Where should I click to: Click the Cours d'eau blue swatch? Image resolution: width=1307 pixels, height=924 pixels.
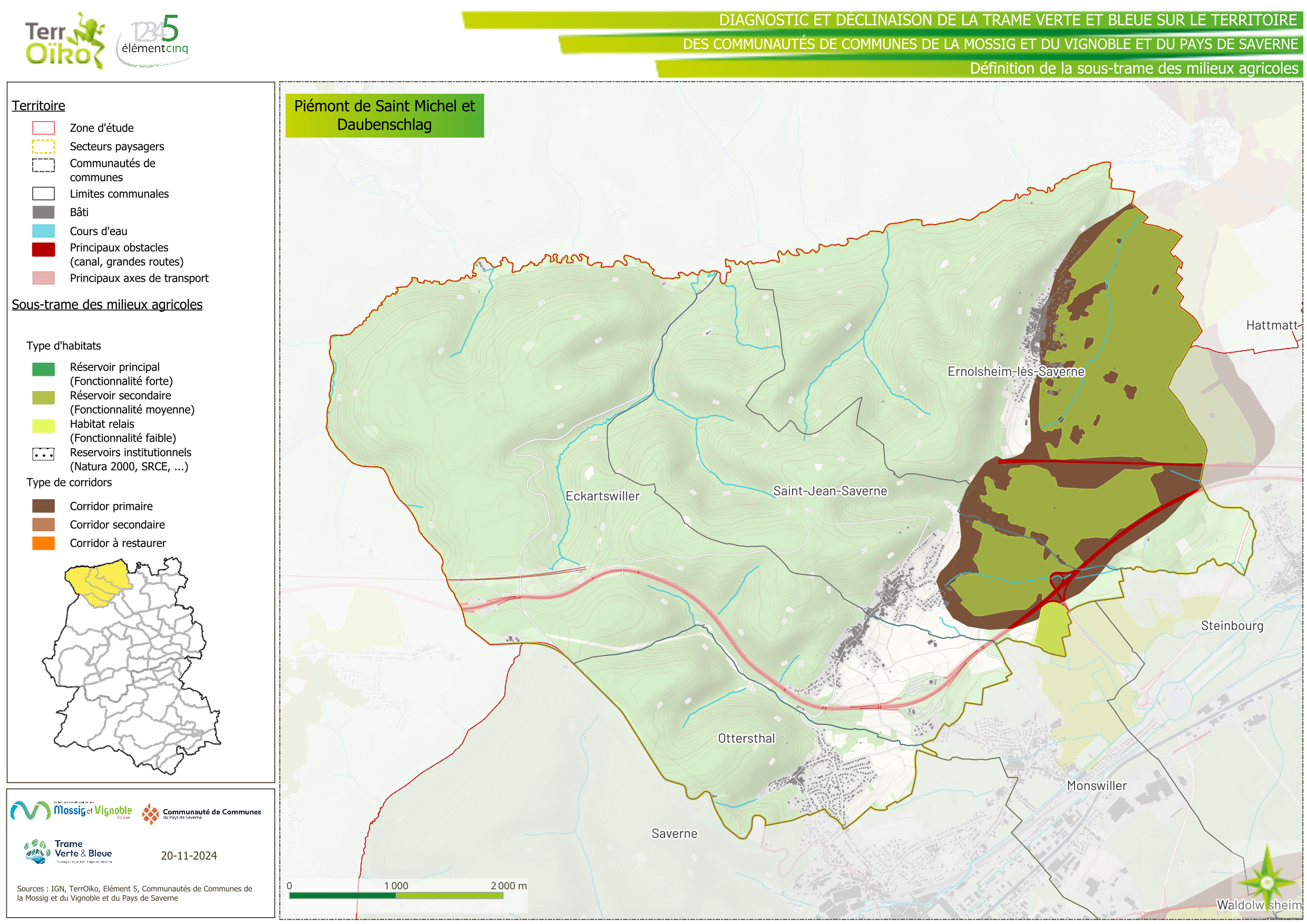43,230
